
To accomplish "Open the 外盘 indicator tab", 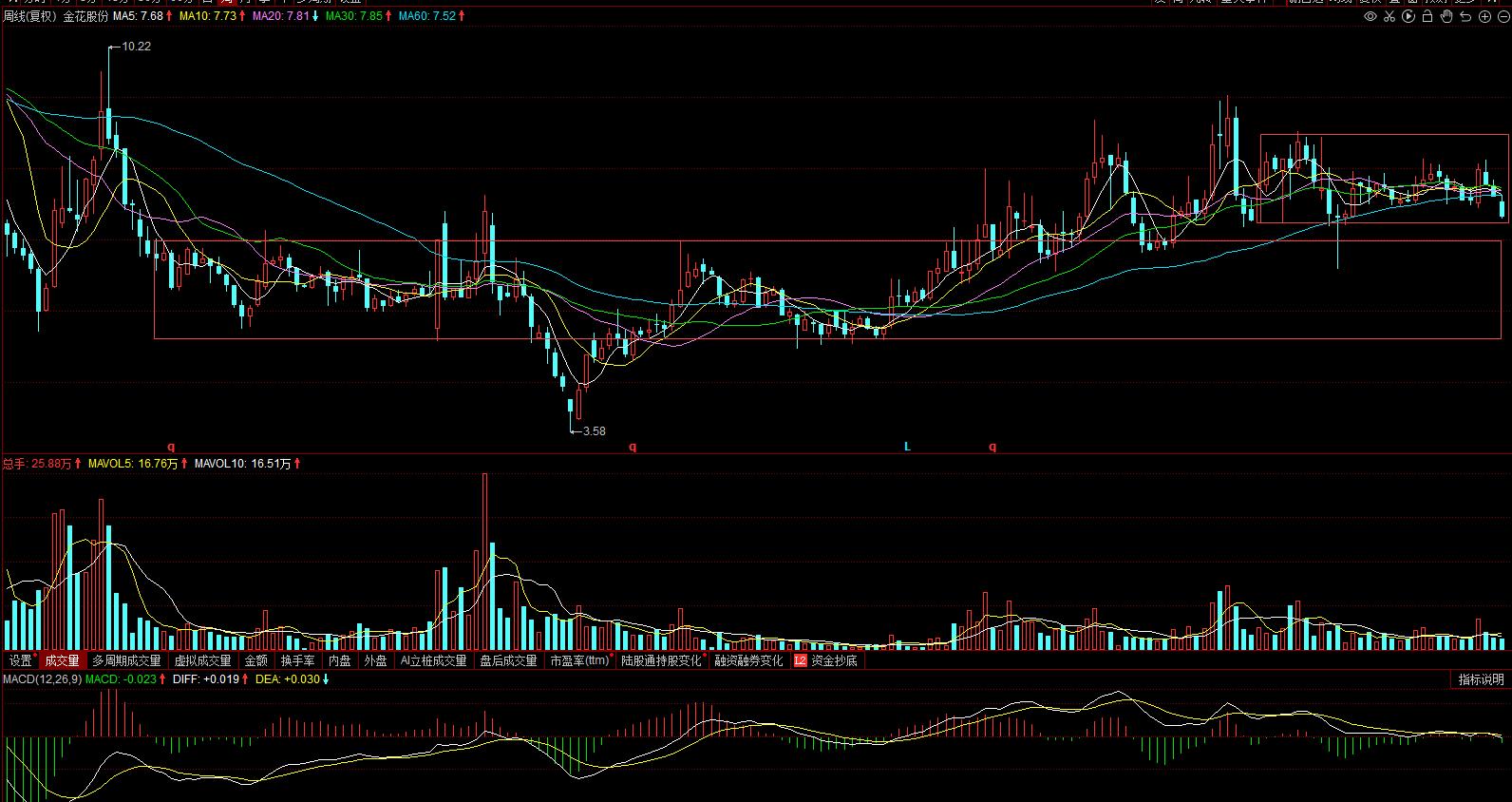I will point(375,660).
